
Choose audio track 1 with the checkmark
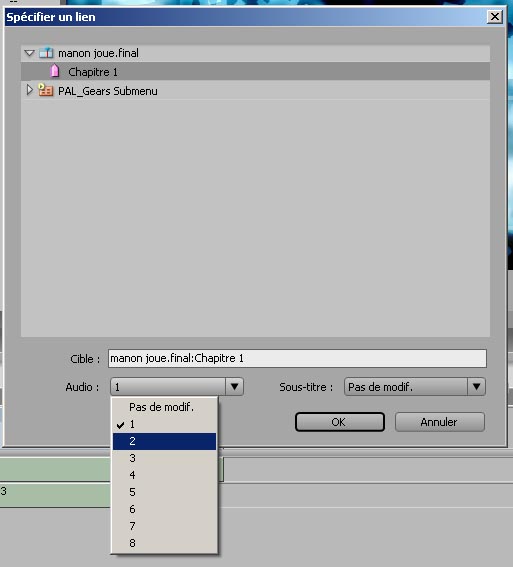(x=164, y=424)
